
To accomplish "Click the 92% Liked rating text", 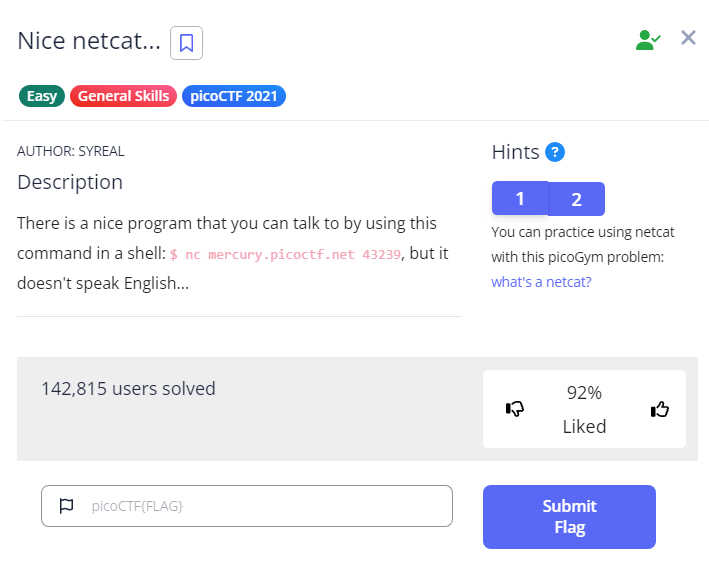I will [x=584, y=408].
